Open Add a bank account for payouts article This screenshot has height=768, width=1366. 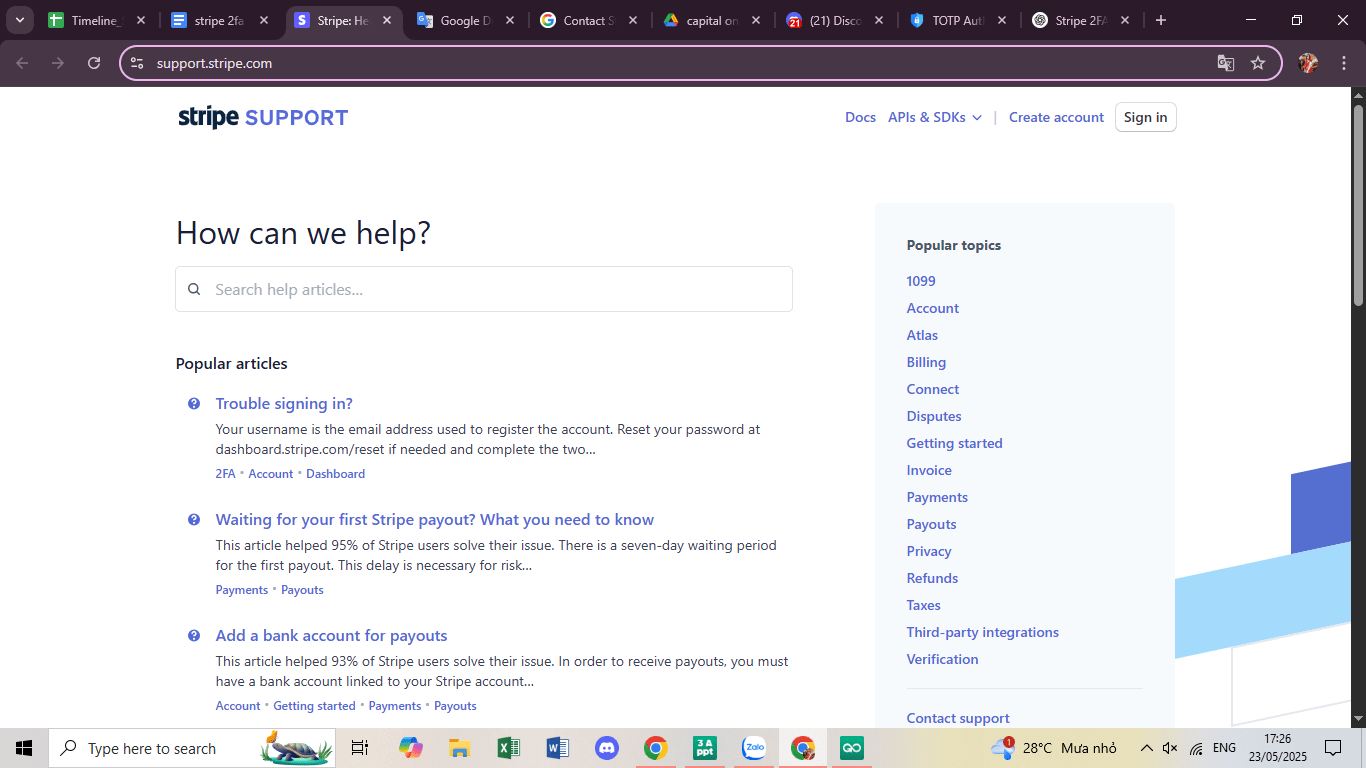click(x=331, y=636)
